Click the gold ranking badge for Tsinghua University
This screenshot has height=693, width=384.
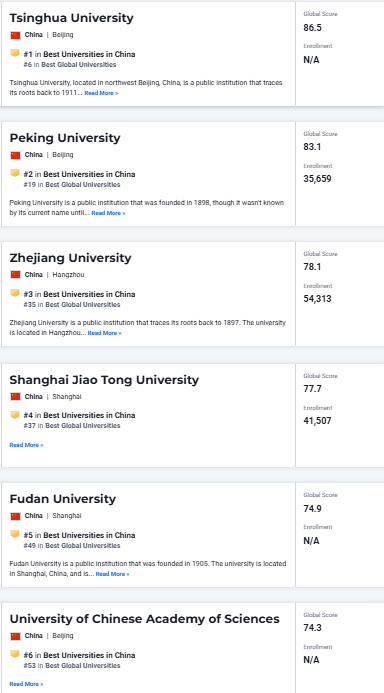click(15, 53)
